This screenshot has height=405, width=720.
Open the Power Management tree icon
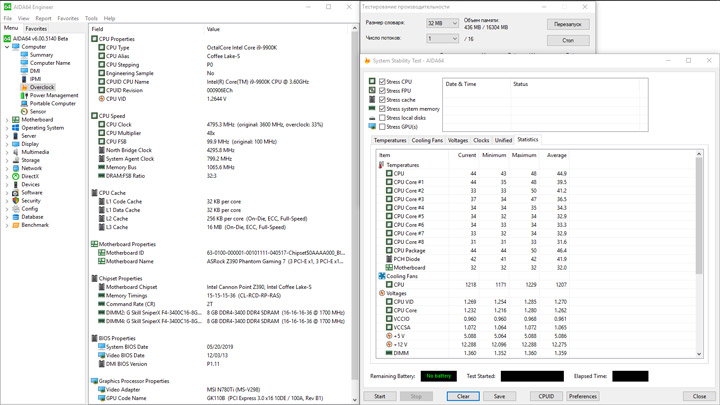pos(25,95)
